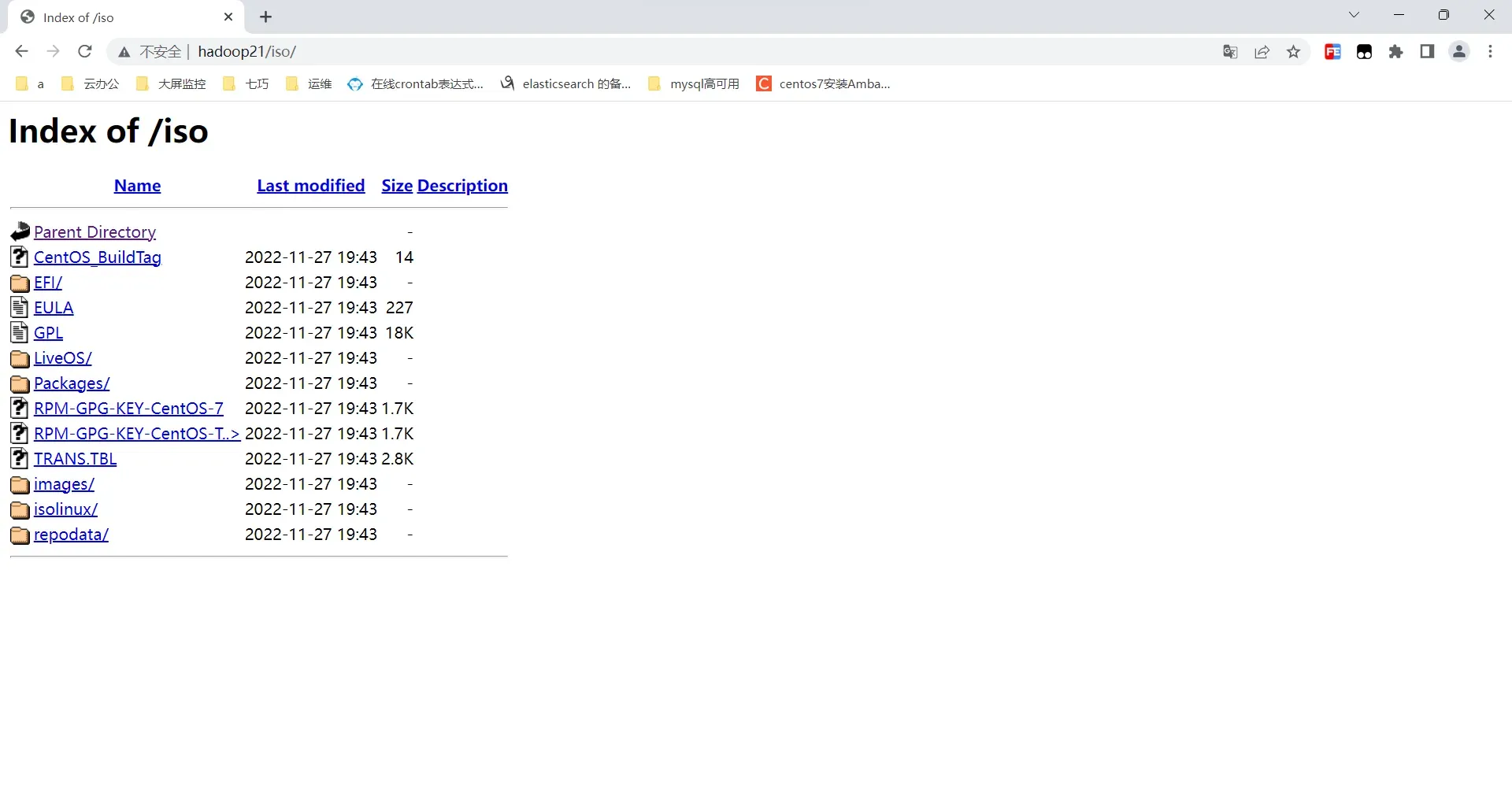Open the extensions puzzle piece icon

click(x=1395, y=52)
